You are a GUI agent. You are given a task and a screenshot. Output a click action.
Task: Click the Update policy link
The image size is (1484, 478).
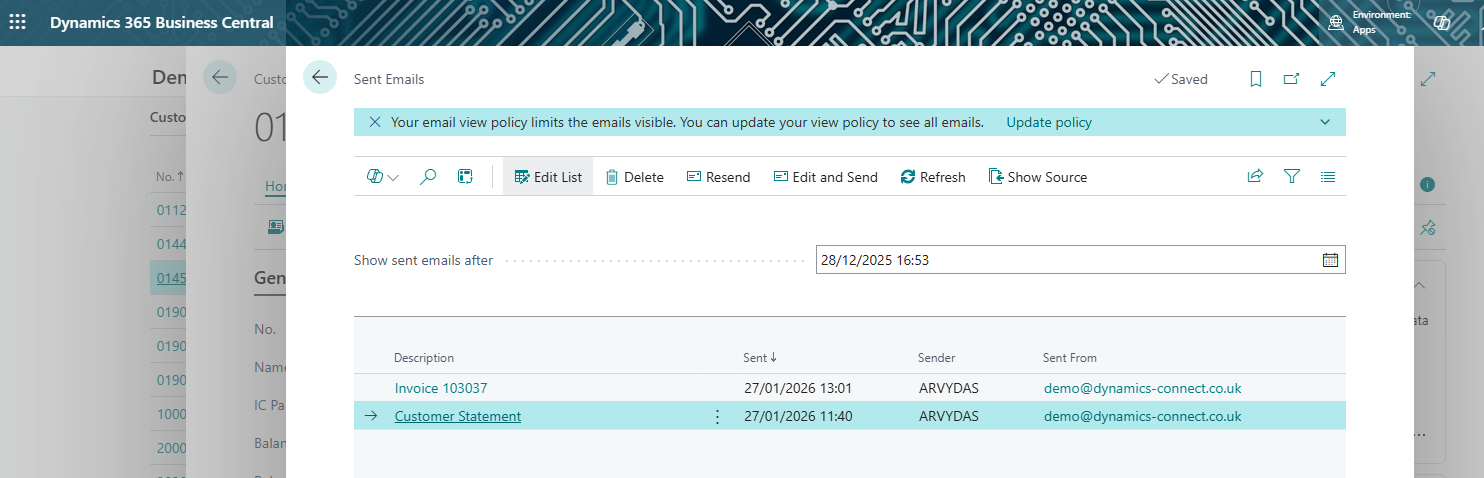coord(1049,122)
